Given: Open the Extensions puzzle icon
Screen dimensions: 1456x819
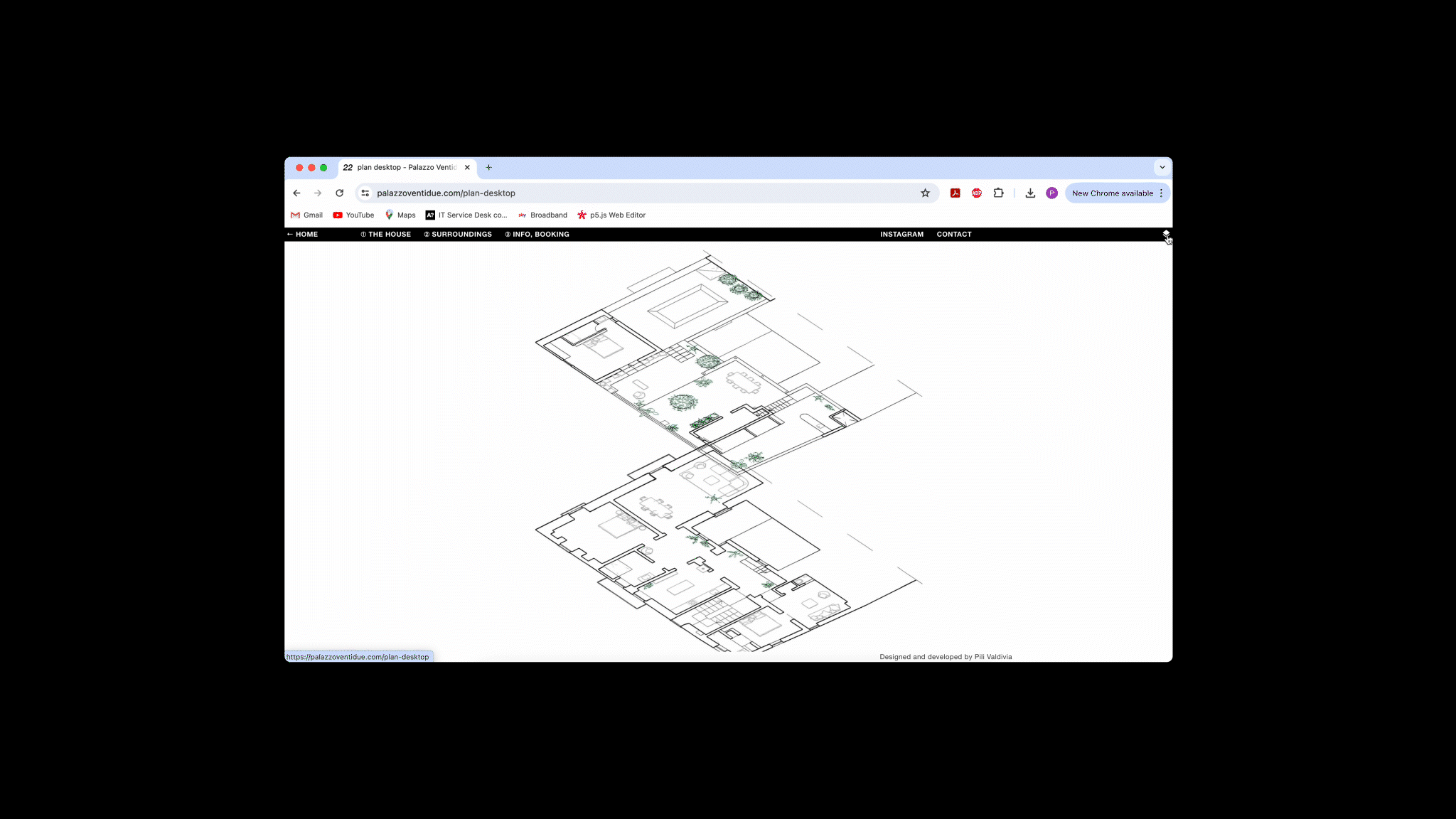Looking at the screenshot, I should 998,193.
